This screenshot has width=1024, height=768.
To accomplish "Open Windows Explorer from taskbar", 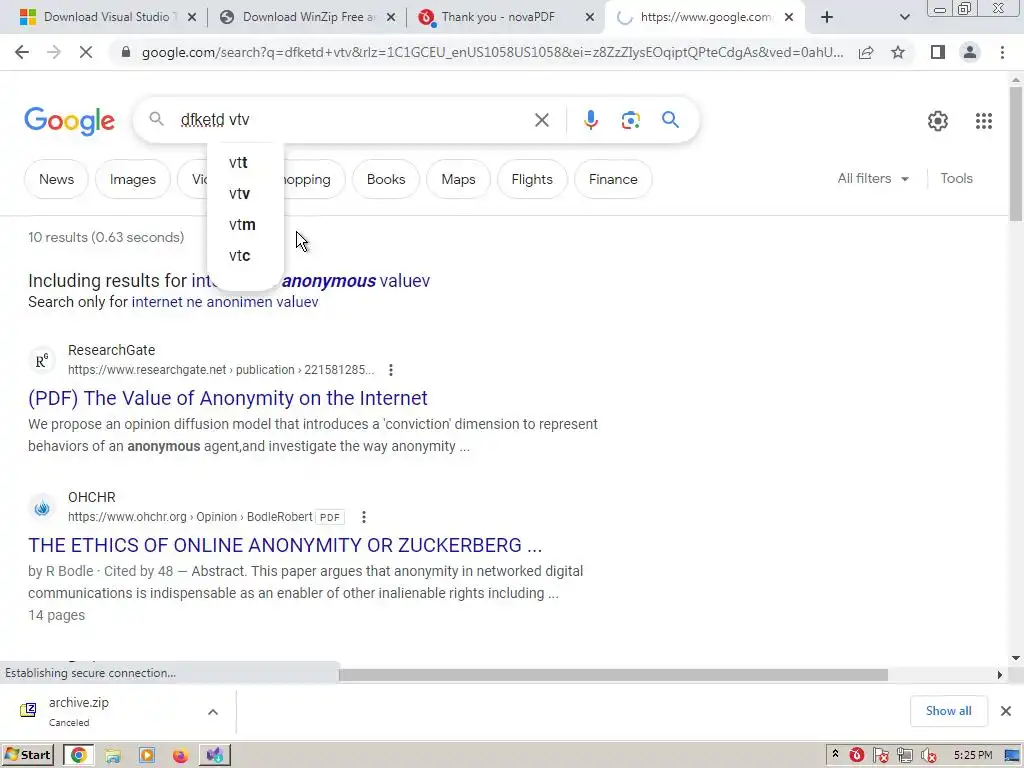I will click(x=112, y=756).
